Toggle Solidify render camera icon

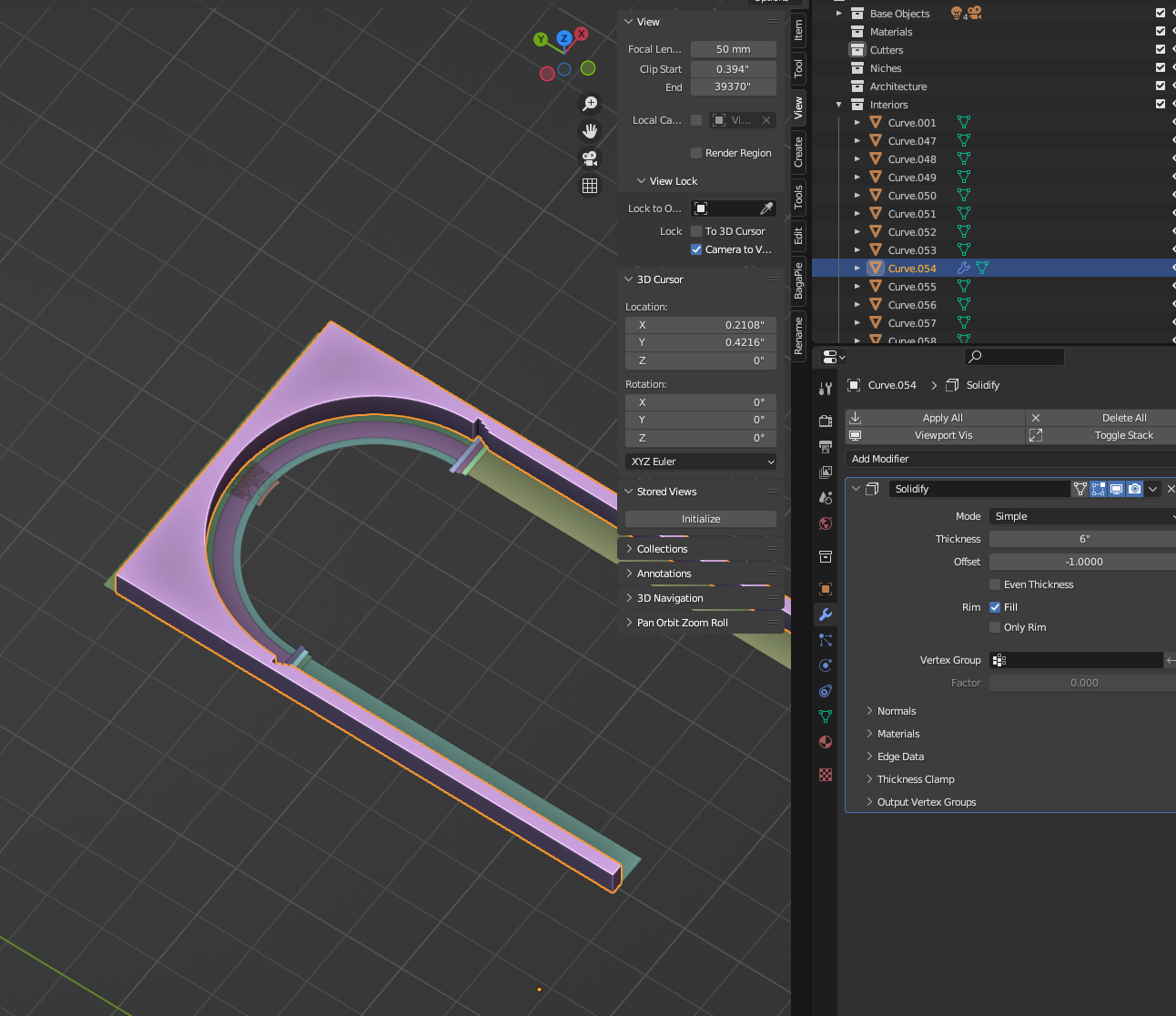coord(1134,489)
